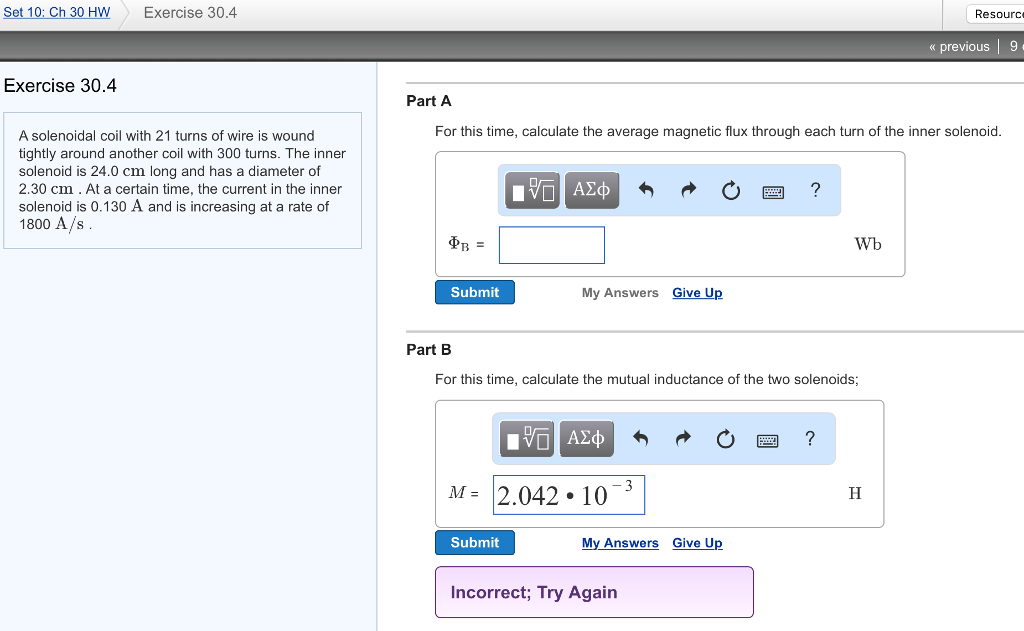Redo an entry in Part A toolbar
The width and height of the screenshot is (1024, 631).
tap(688, 190)
